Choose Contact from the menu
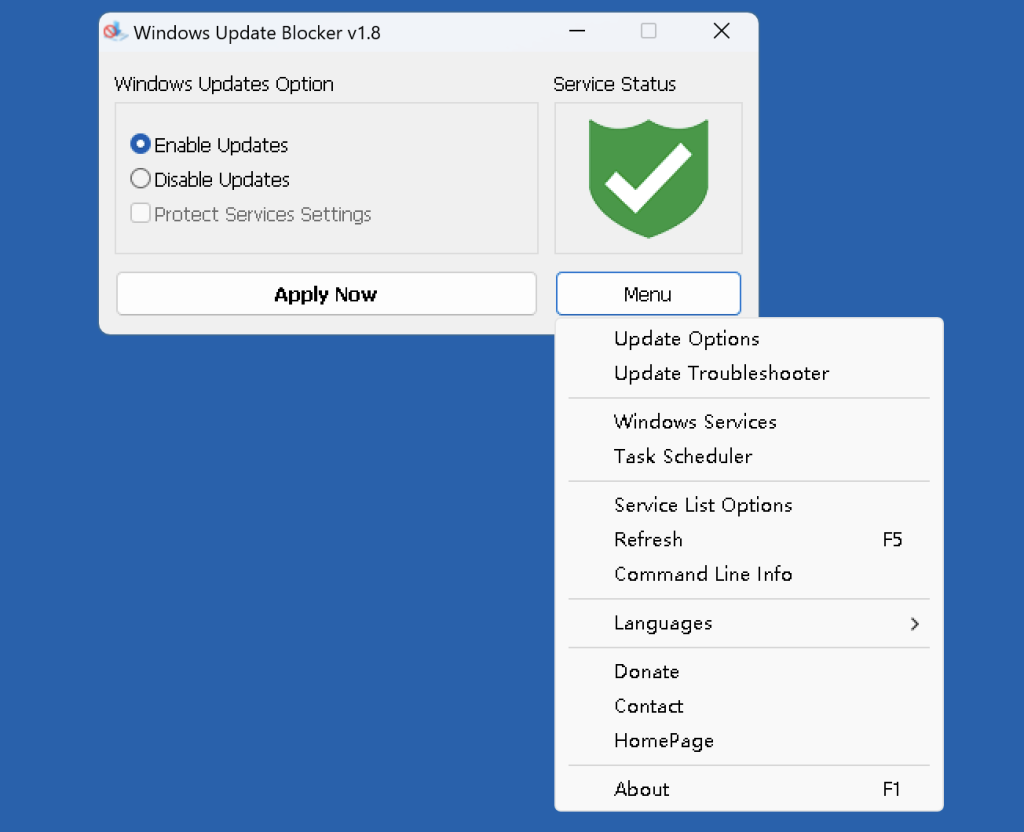This screenshot has height=832, width=1024. point(748,707)
